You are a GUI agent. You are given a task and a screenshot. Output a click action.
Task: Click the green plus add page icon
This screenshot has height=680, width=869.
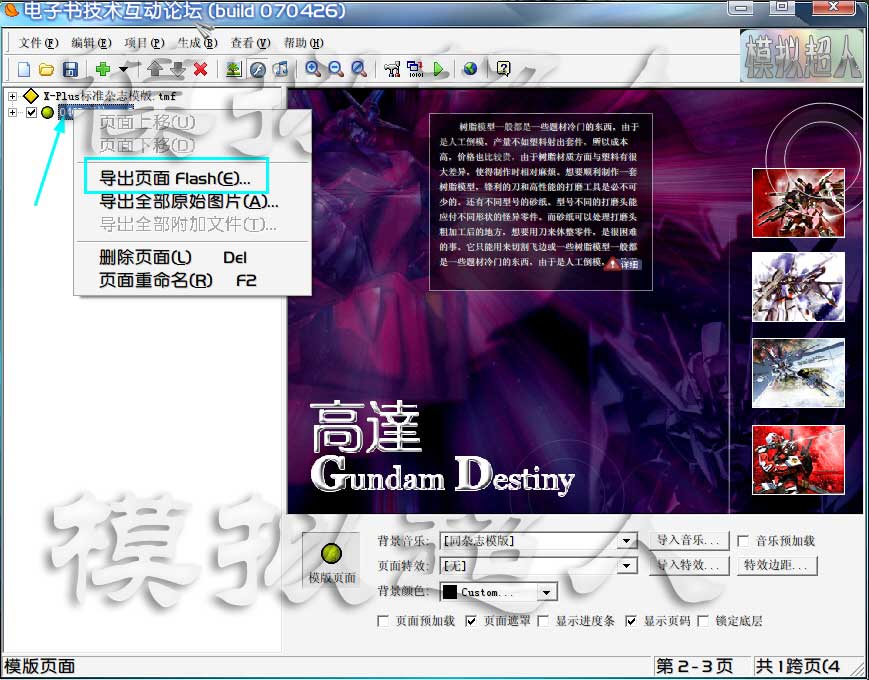[x=103, y=69]
